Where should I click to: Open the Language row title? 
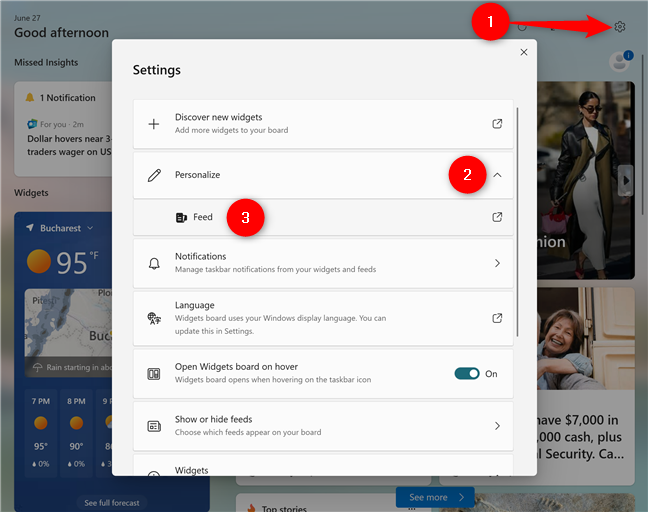195,305
